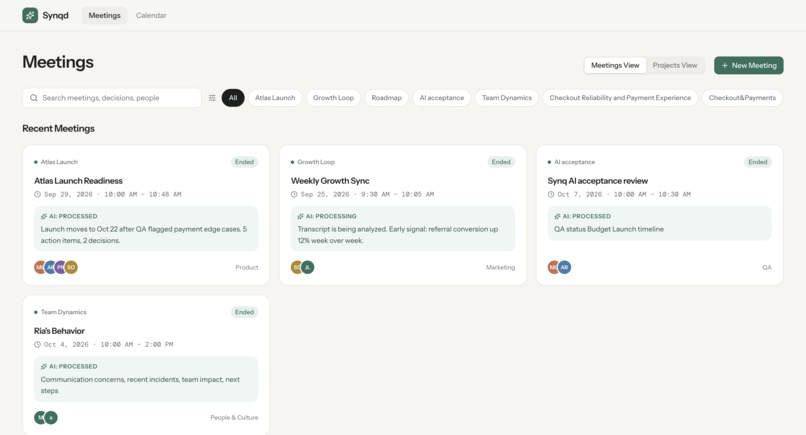Click the Marketing tag on Growth Sync card
806x435 pixels.
coord(500,267)
